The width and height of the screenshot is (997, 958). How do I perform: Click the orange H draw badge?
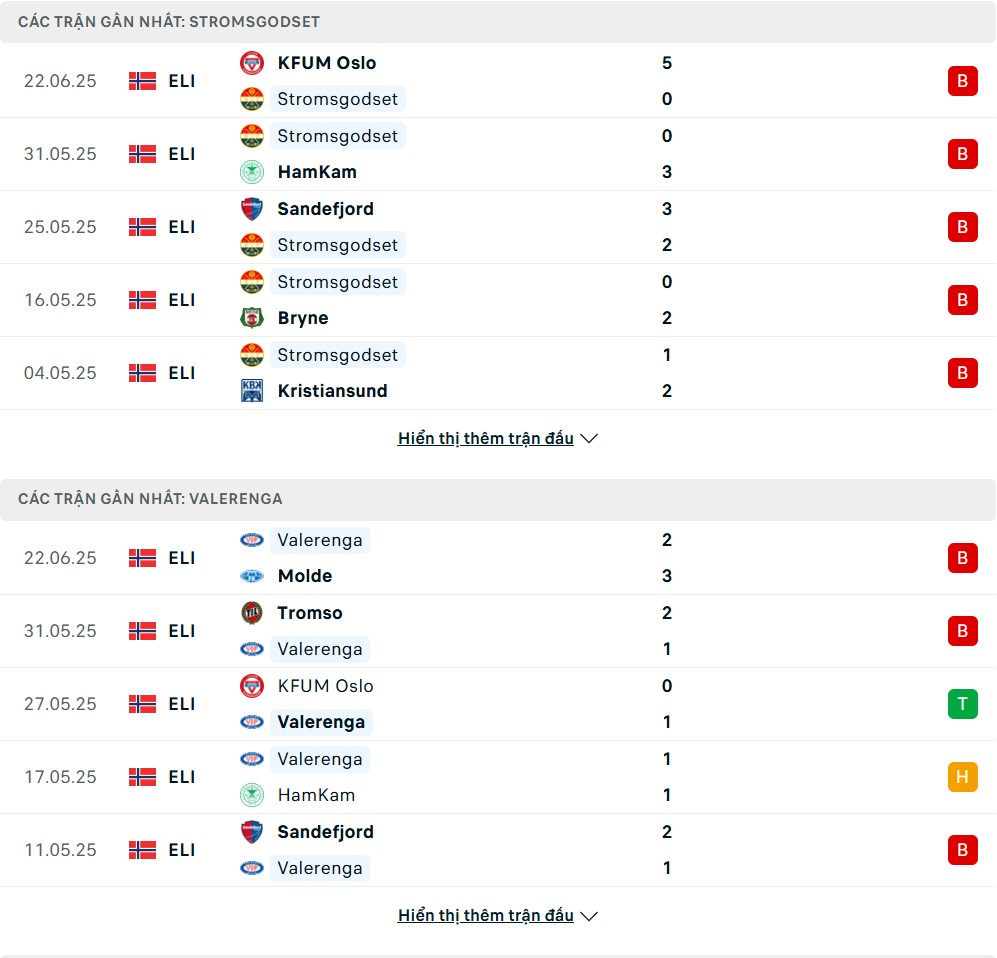pos(963,777)
